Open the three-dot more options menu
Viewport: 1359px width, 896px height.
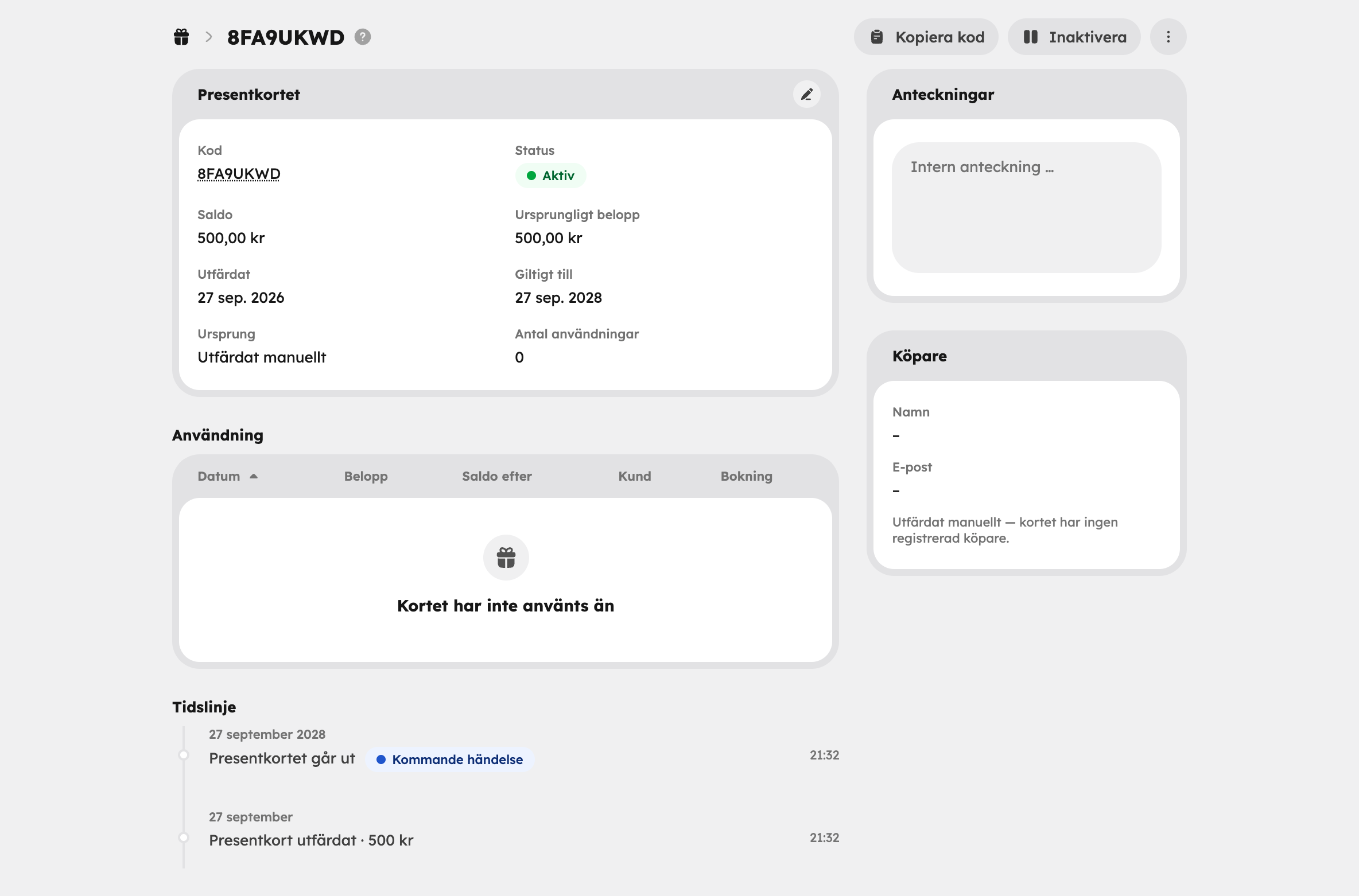point(1168,37)
